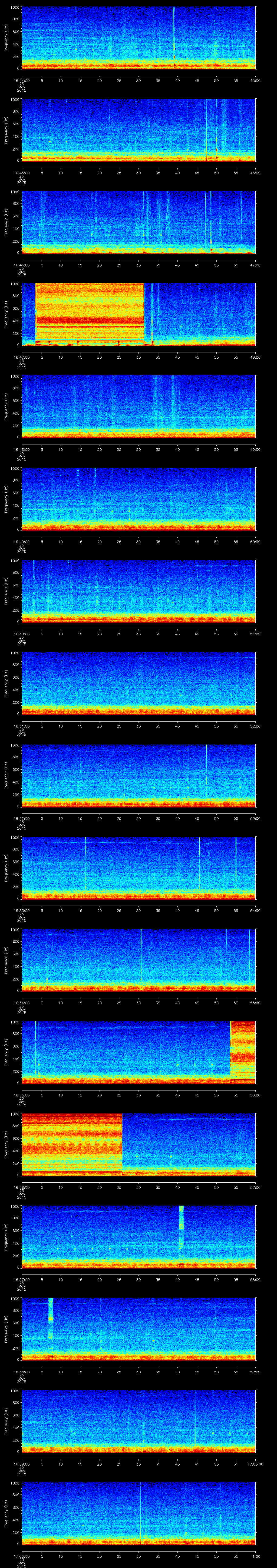This screenshot has height=1568, width=277.
Task: Click the 16:48:00 start time label
Action: pyautogui.click(x=22, y=449)
